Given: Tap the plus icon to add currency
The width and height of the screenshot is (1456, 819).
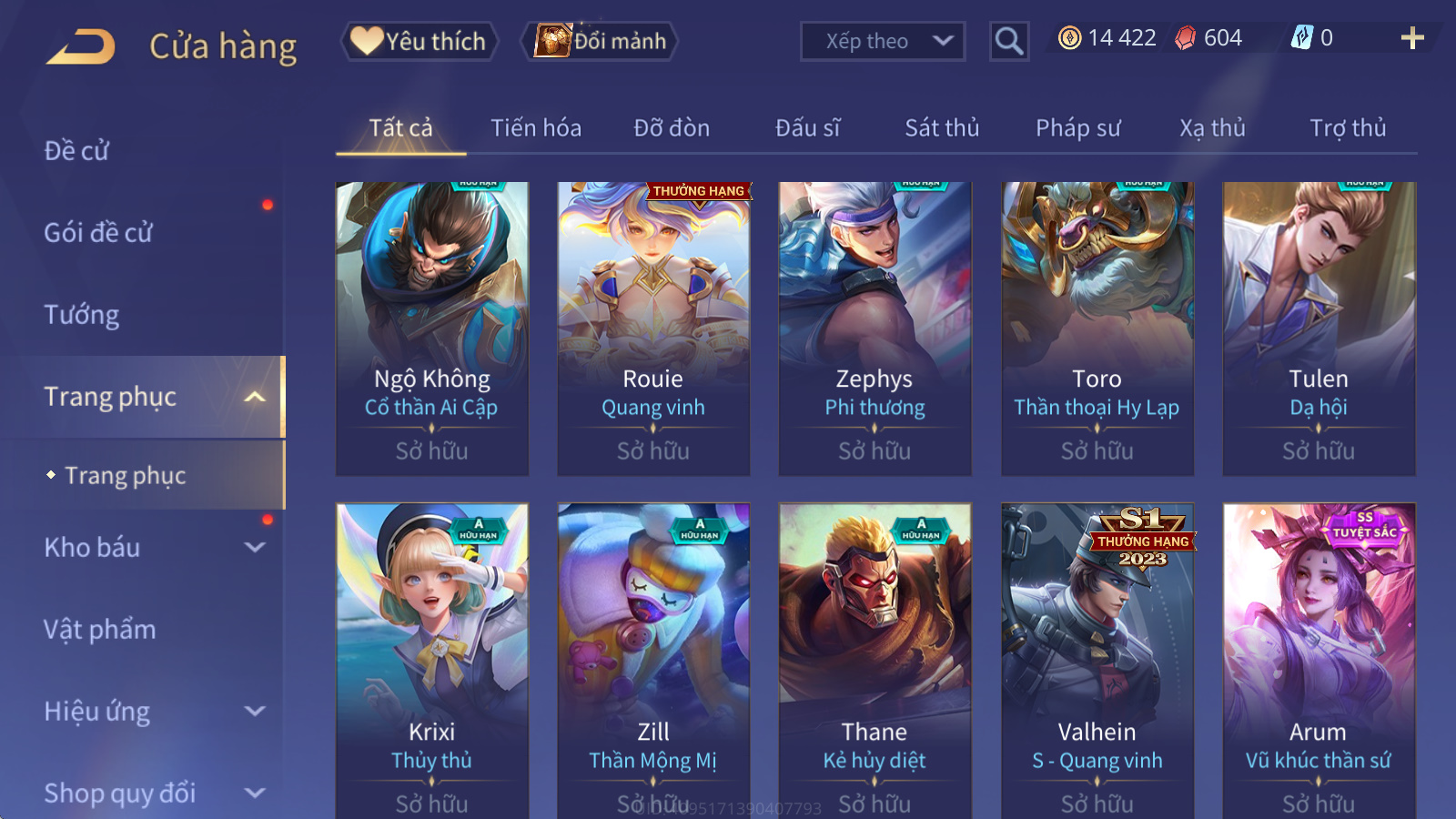Looking at the screenshot, I should pos(1412,38).
